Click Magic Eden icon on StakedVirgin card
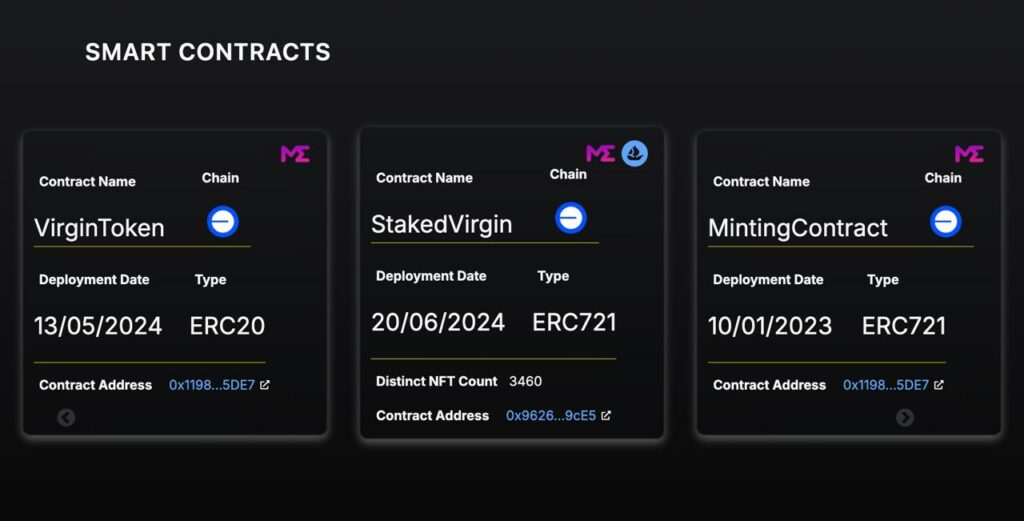 tap(600, 153)
